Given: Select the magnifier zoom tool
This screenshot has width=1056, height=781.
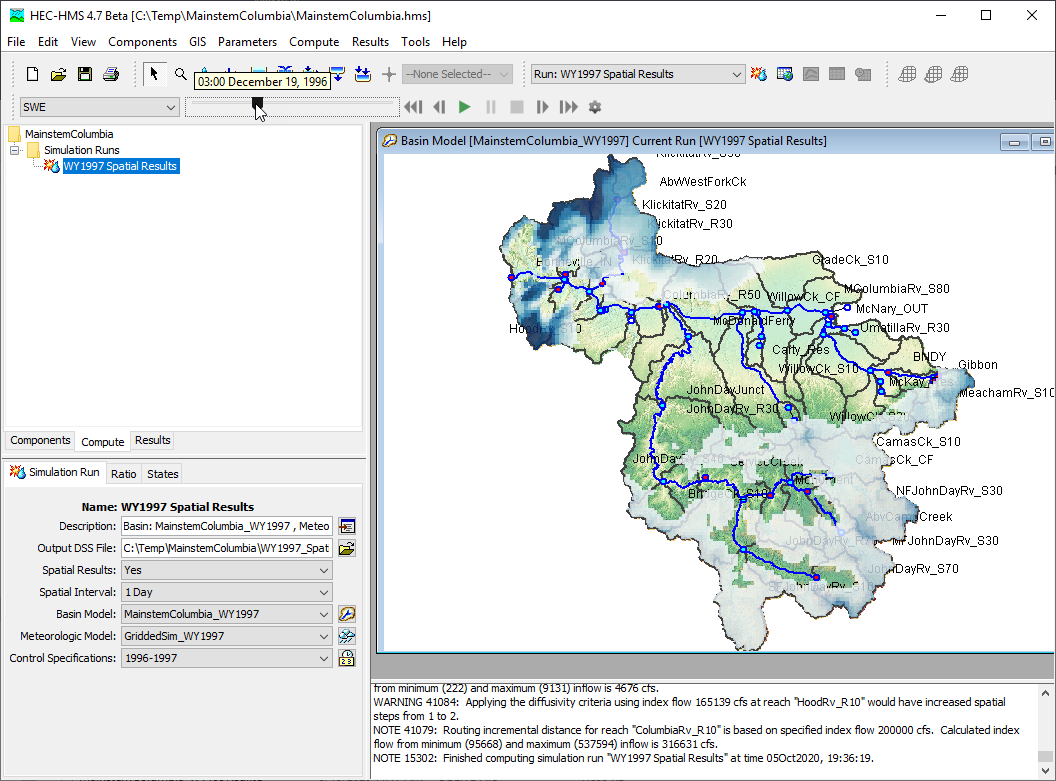Looking at the screenshot, I should (x=181, y=74).
